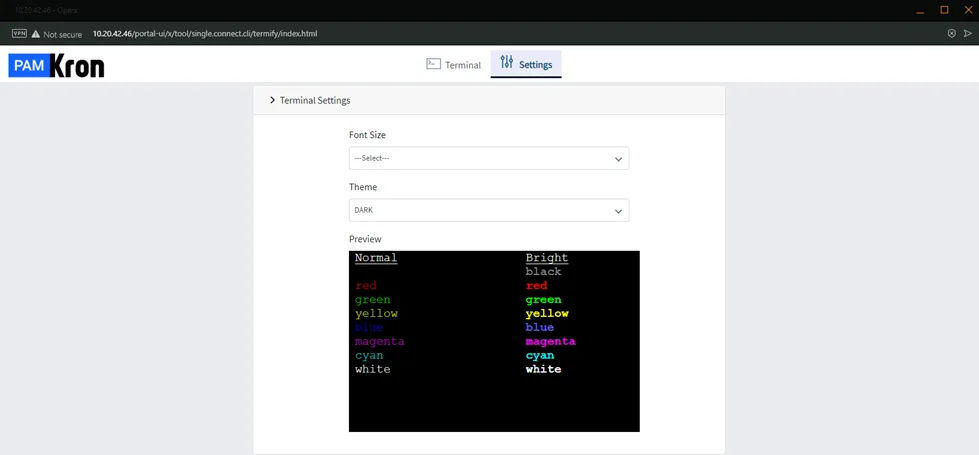Click the 'Font Size' label

pyautogui.click(x=367, y=135)
